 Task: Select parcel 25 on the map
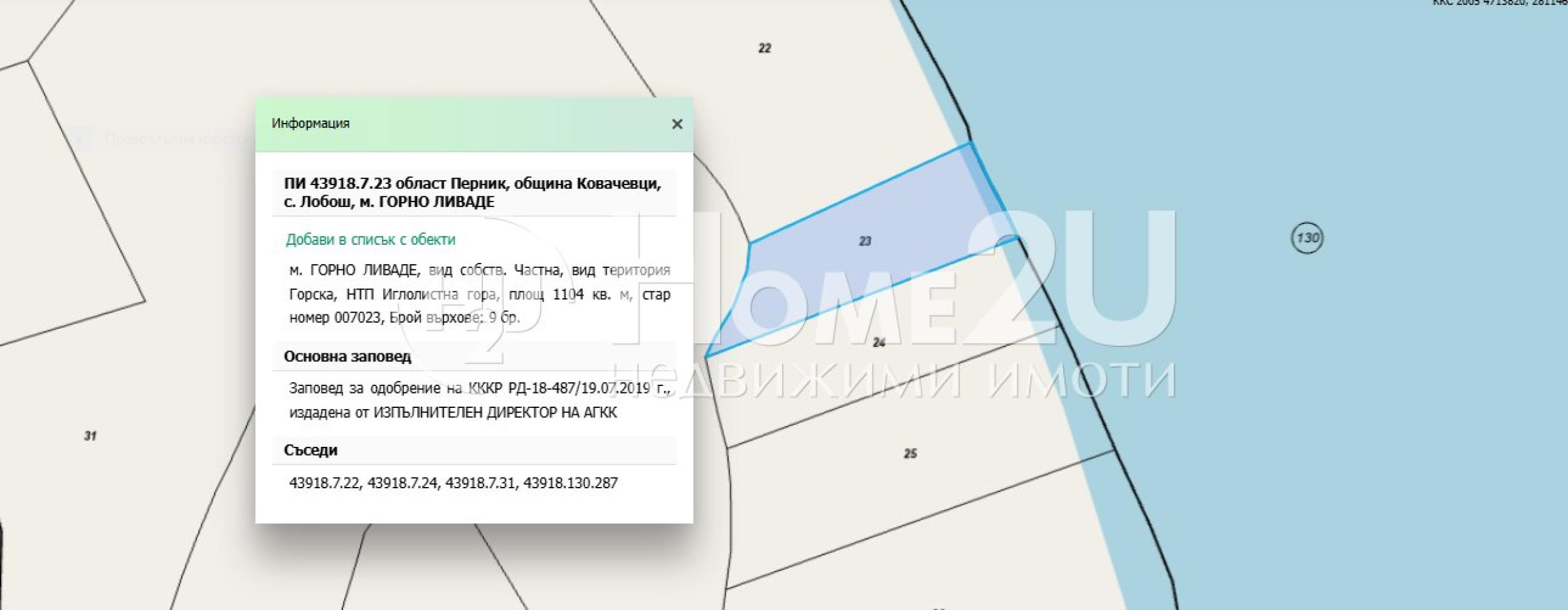point(910,454)
